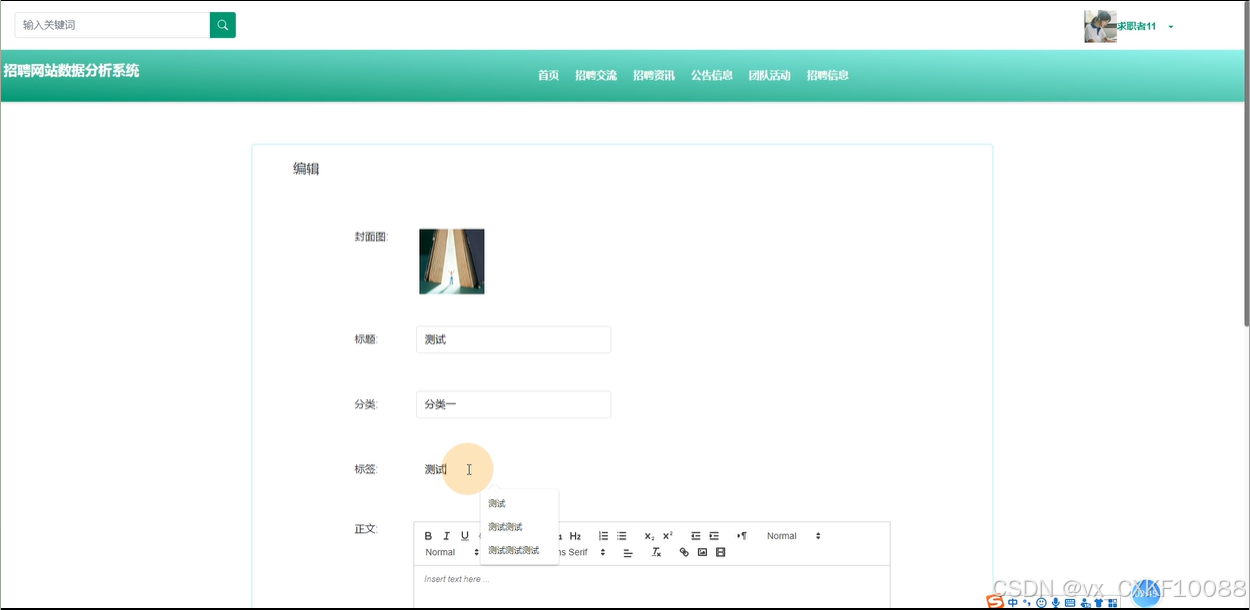
Task: Decrease indent in the editor
Action: 696,536
